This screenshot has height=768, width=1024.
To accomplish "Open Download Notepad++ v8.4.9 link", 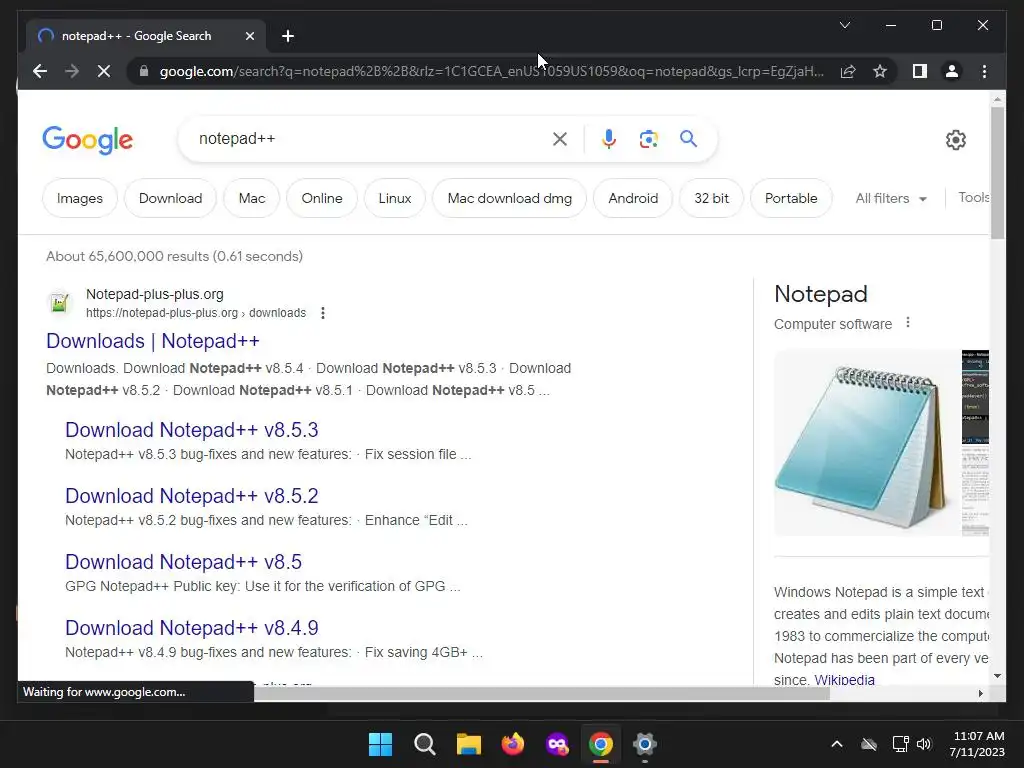I will tap(191, 628).
